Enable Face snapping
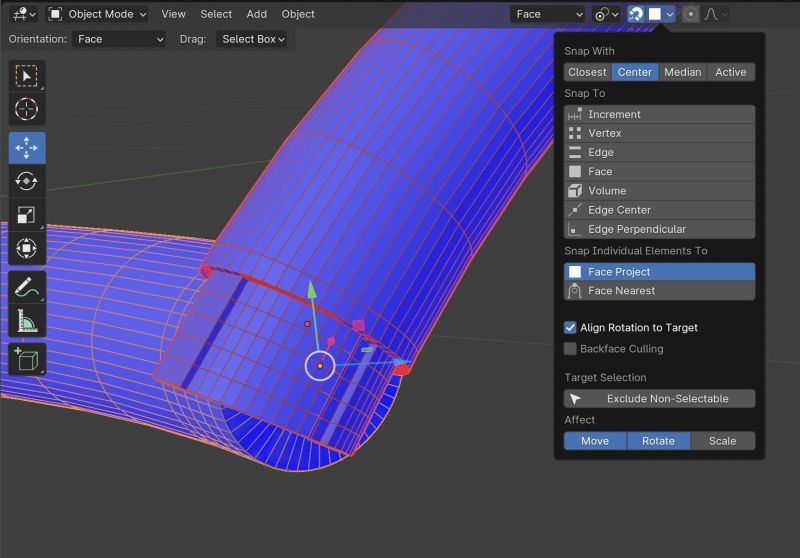Screen dimensions: 800x558 (659, 172)
